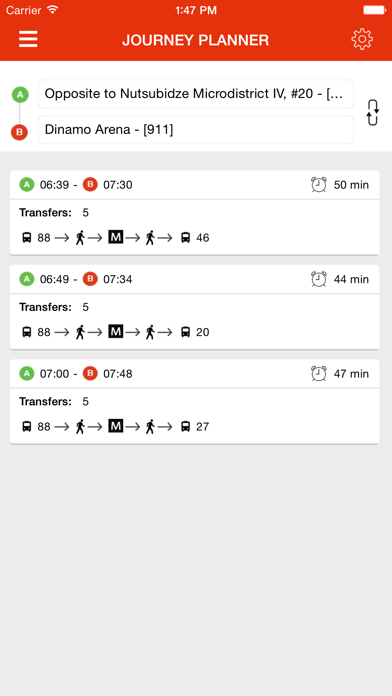Click alarm clock icon beside 44 min
Viewport: 392px width, 696px height.
pyautogui.click(x=319, y=279)
